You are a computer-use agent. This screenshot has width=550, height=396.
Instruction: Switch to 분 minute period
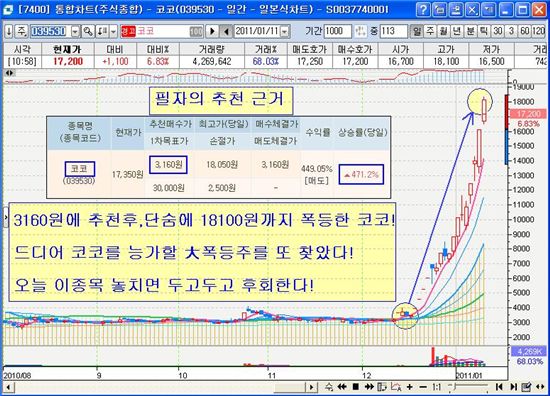(470, 31)
